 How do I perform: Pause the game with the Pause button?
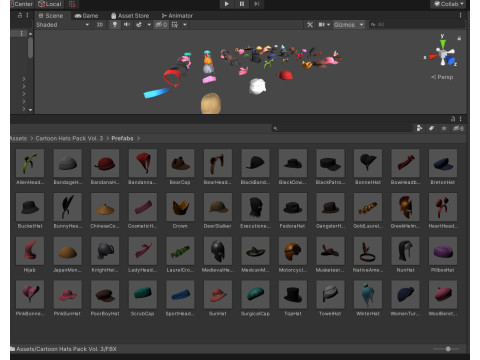pos(242,4)
